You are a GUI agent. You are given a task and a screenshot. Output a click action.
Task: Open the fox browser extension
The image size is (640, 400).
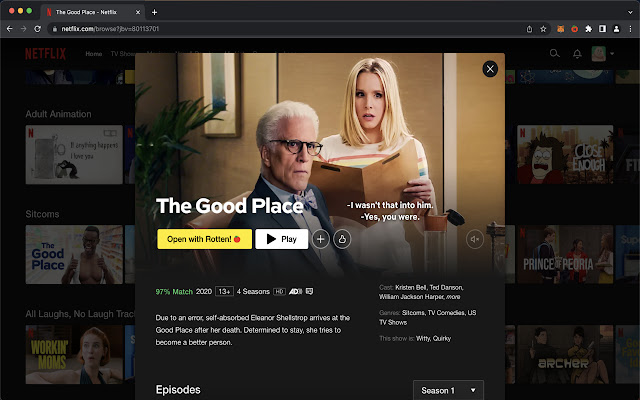click(561, 29)
